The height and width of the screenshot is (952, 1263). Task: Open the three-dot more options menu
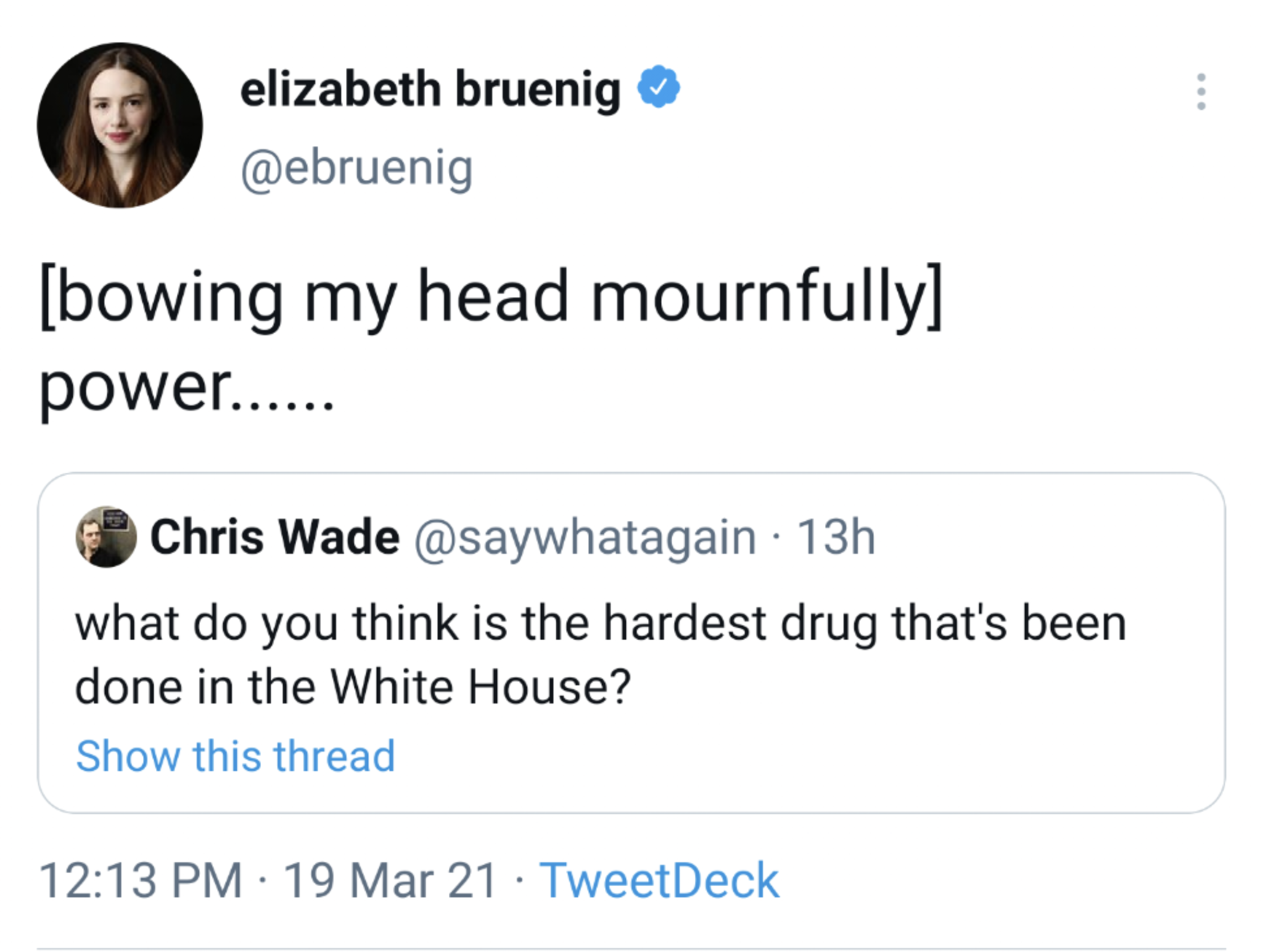tap(1201, 92)
